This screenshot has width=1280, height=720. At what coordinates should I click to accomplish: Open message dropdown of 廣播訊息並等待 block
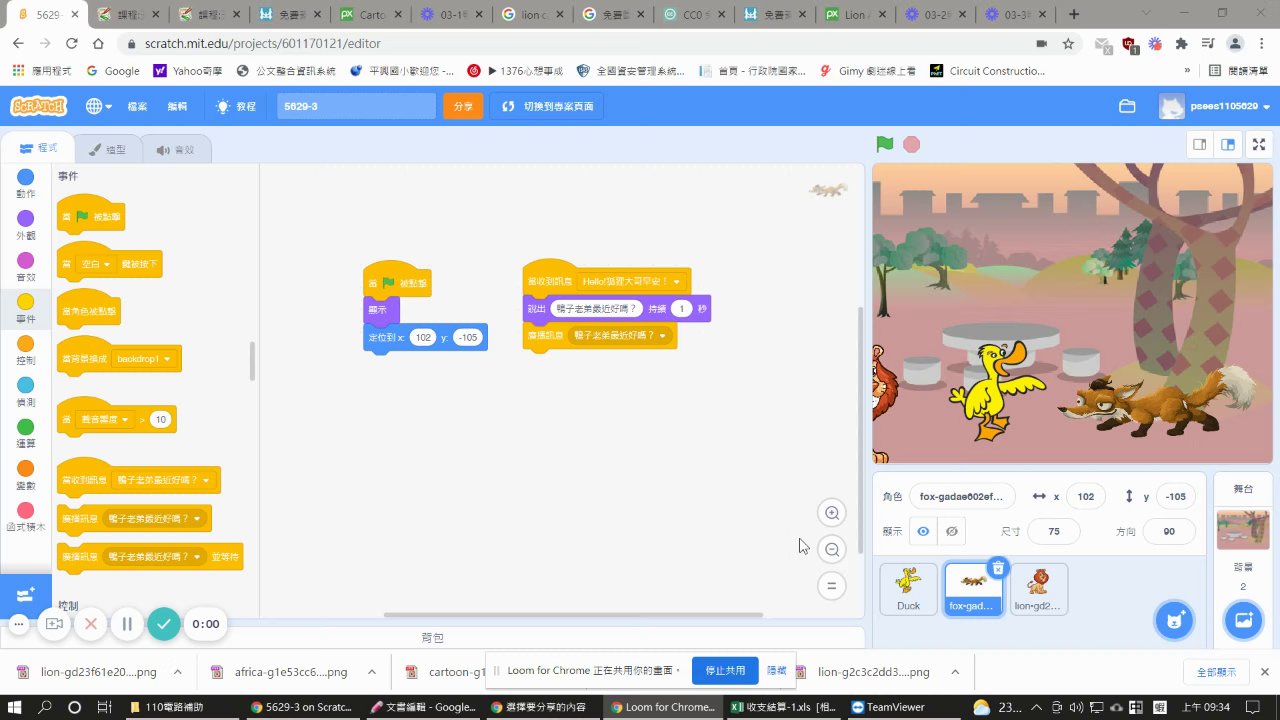click(x=155, y=556)
